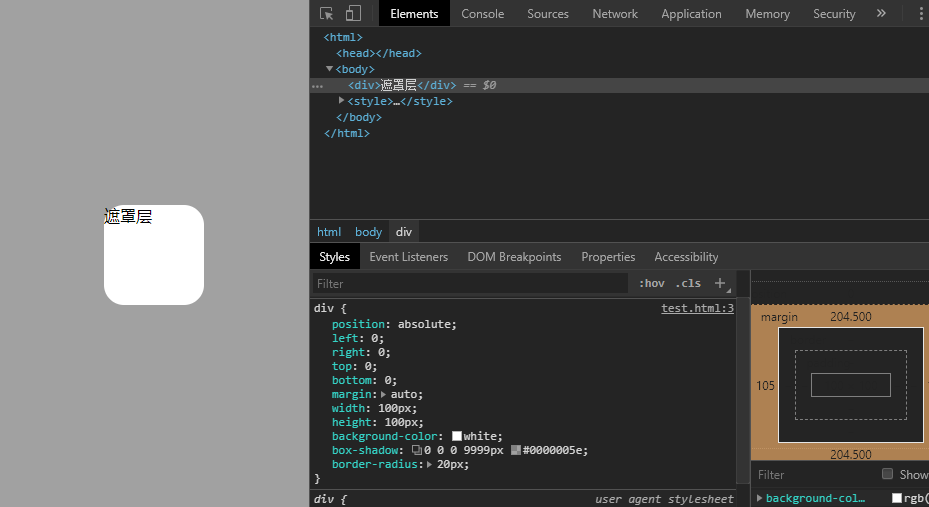The image size is (929, 507).
Task: Expand the margin shorthand property
Action: pos(383,394)
